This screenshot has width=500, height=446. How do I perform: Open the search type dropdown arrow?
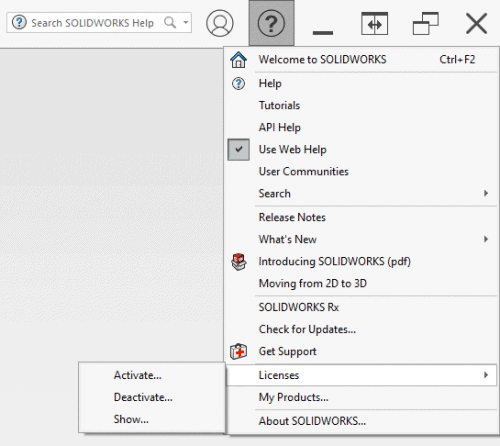186,23
